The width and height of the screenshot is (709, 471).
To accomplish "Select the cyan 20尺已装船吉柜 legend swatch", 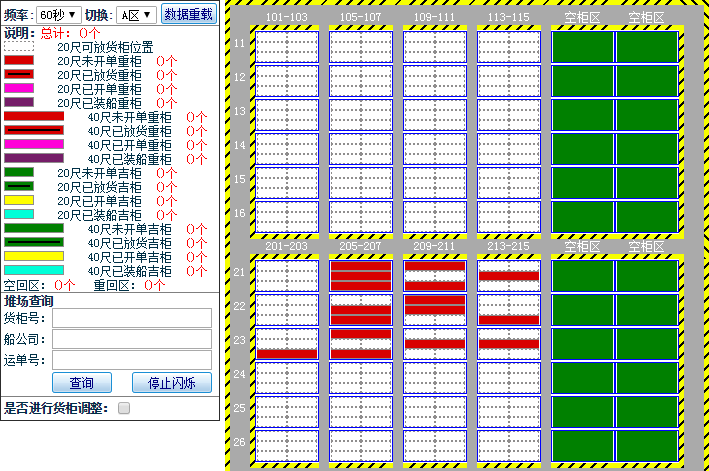I will [19, 214].
